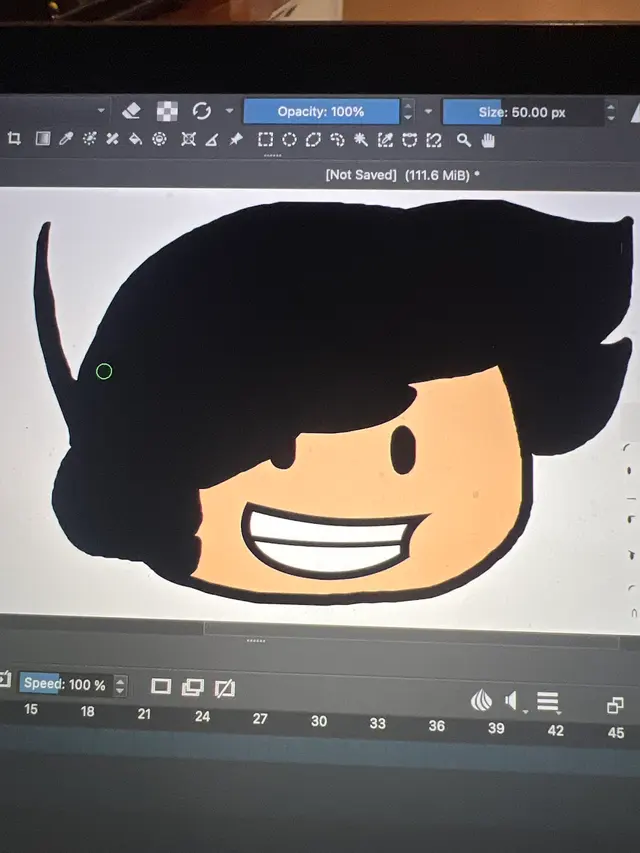Jump to frame 21 on timeline
Viewport: 640px width, 853px height.
(x=144, y=714)
